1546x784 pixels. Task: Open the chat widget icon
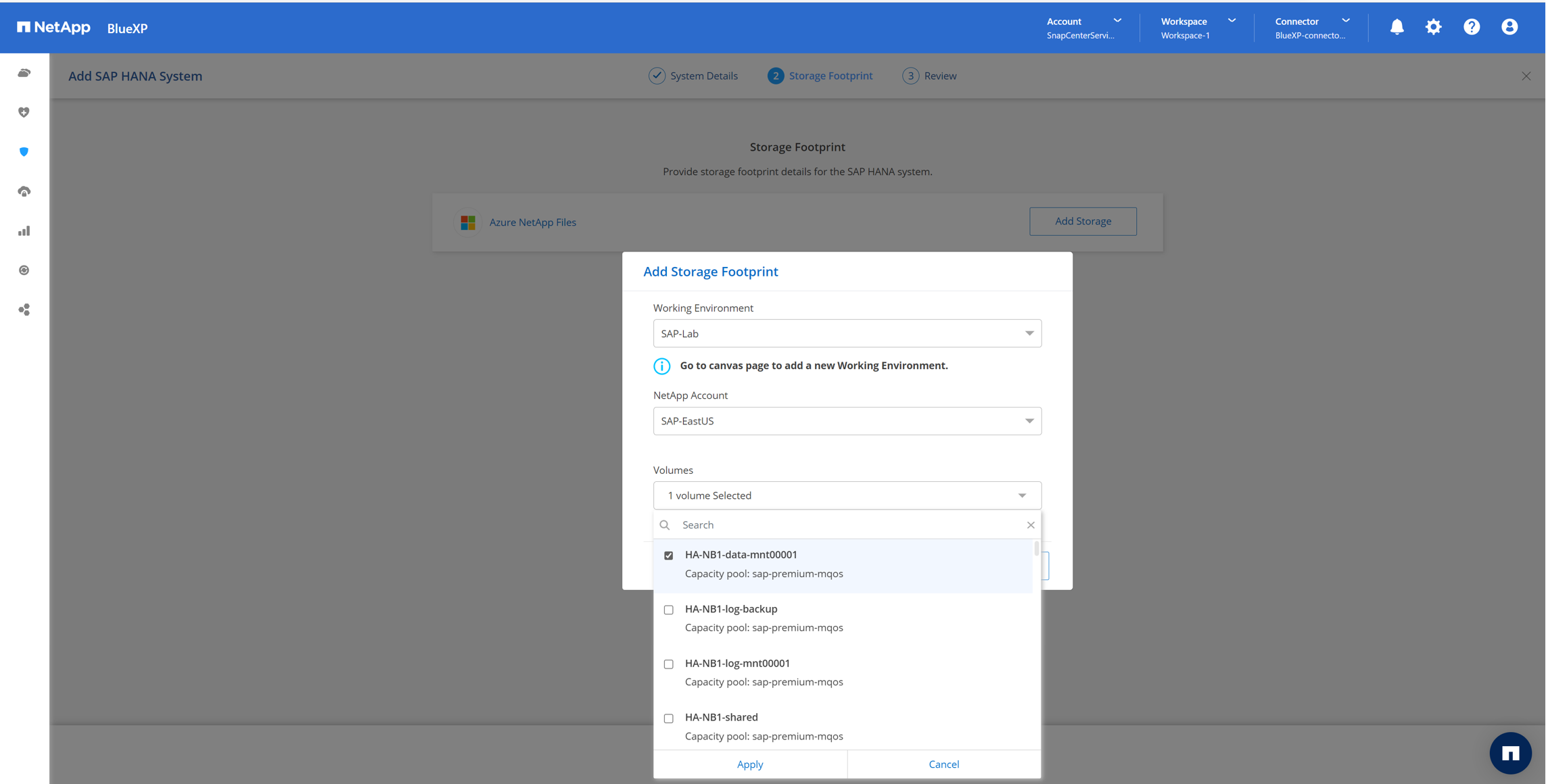coord(1510,753)
